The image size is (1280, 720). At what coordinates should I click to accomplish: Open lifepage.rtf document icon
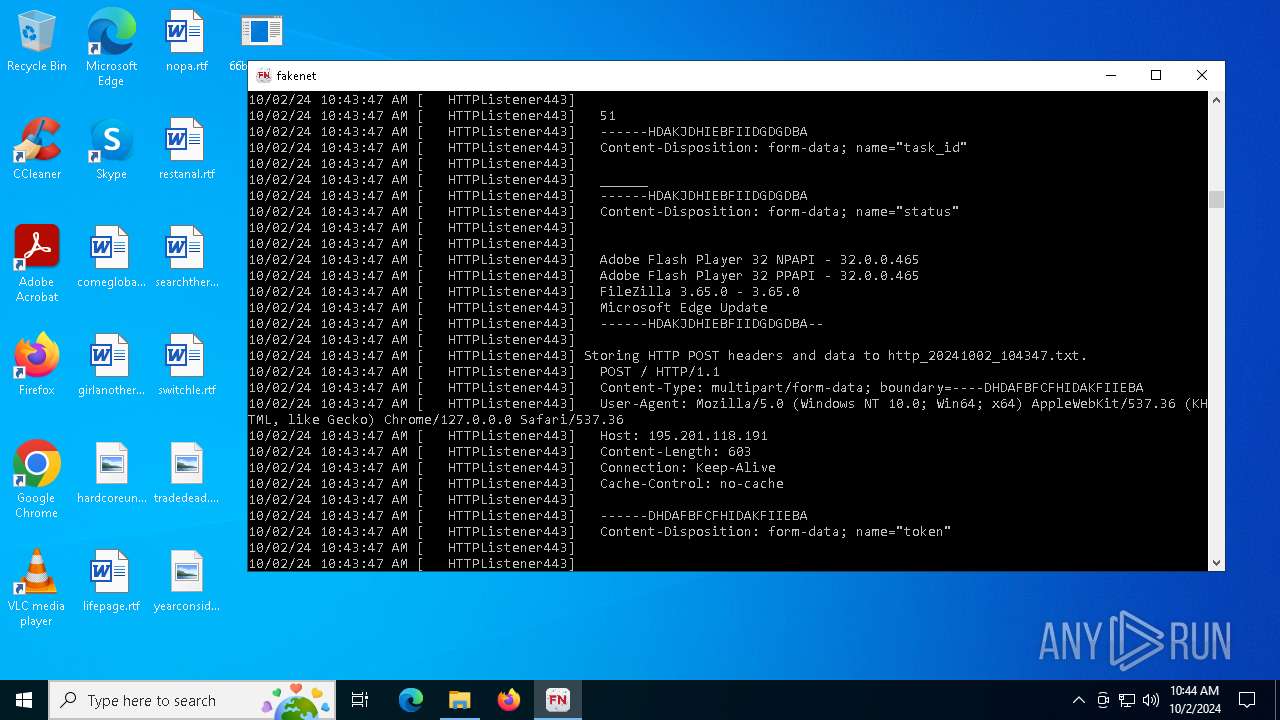[111, 582]
